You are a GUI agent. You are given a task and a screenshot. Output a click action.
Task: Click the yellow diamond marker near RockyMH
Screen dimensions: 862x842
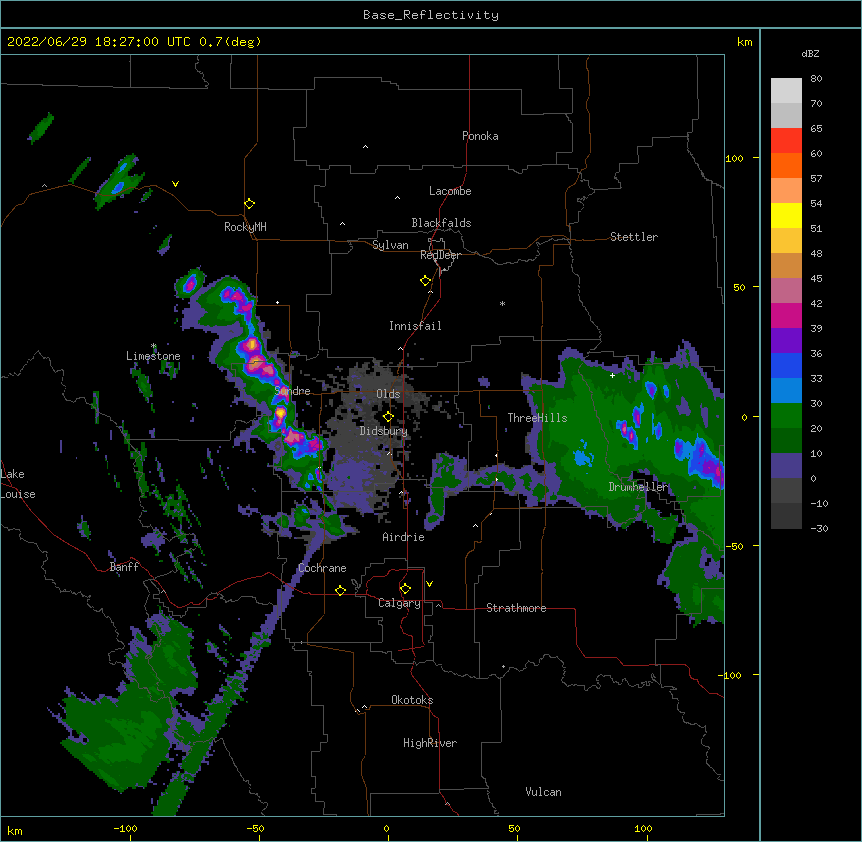[249, 204]
